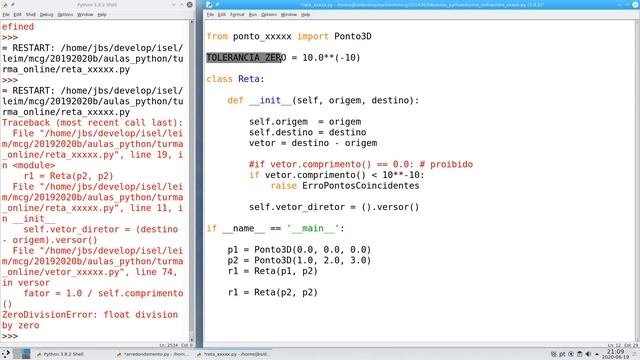Open Shell menu in Python Shell window
640x360 pixels.
(31, 15)
